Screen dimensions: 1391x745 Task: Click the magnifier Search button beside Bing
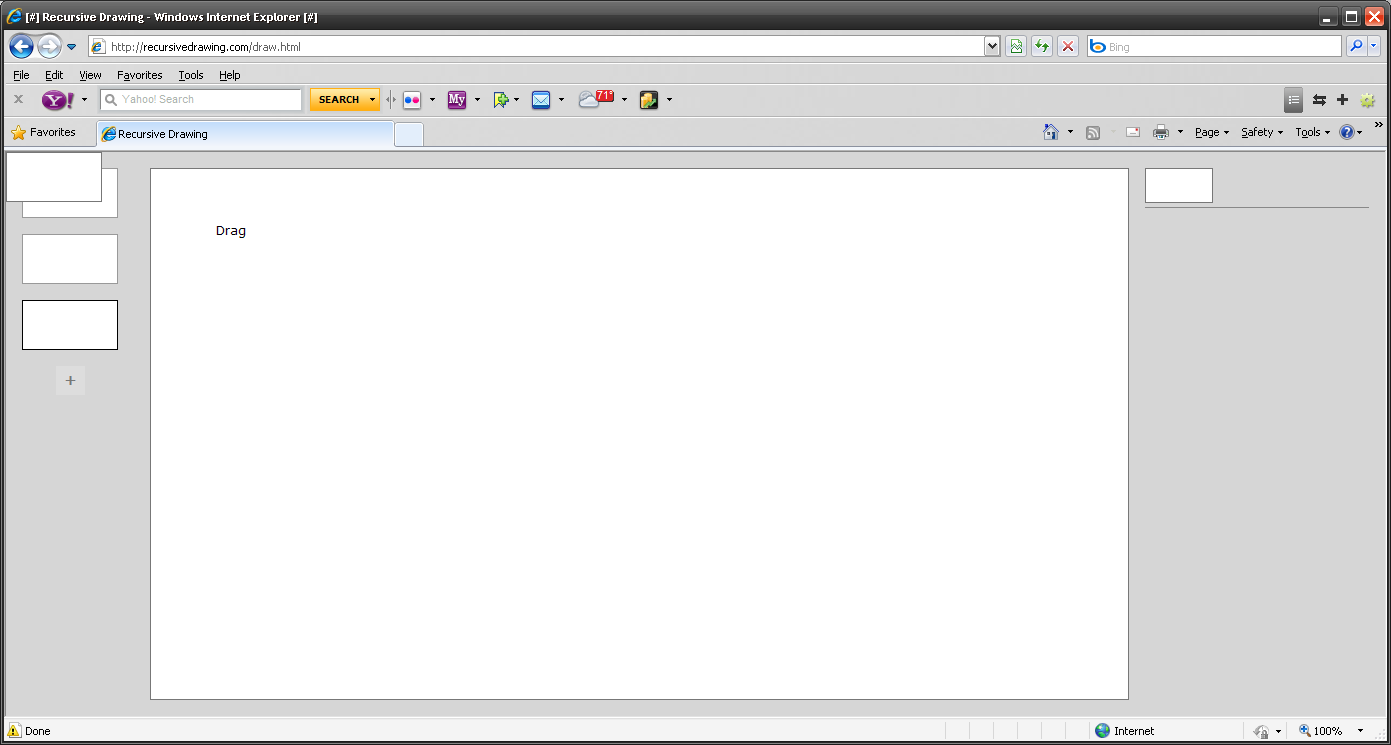[x=1356, y=46]
